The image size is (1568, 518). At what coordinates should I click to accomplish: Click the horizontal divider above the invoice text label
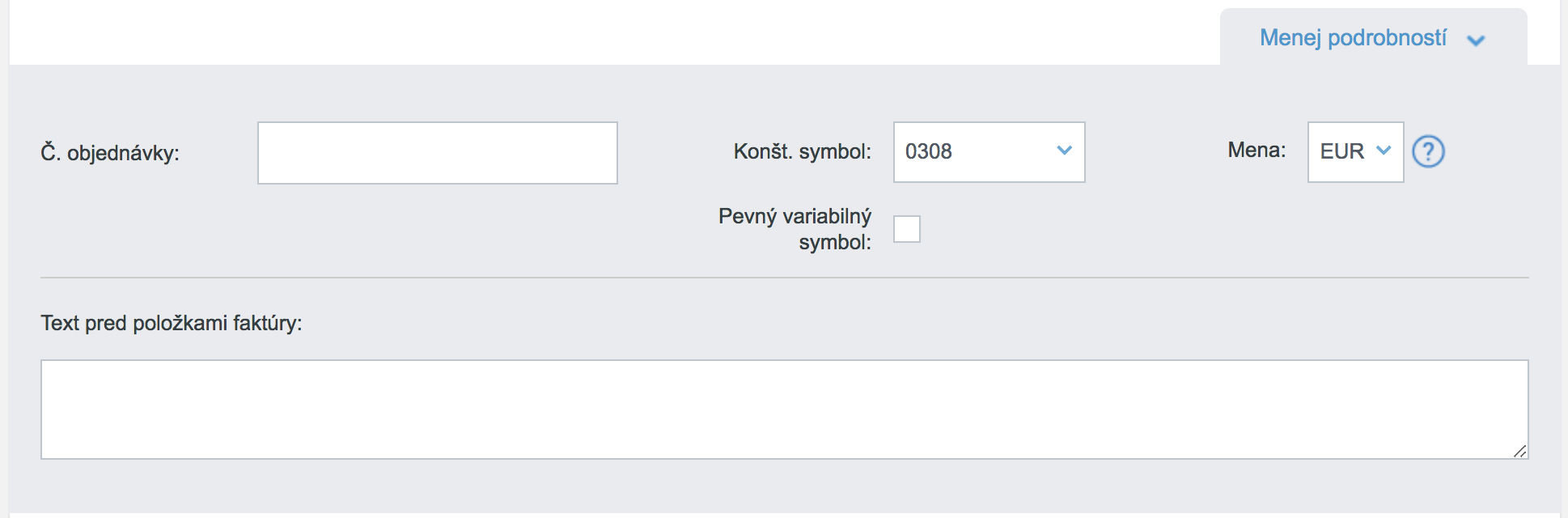pyautogui.click(x=784, y=278)
